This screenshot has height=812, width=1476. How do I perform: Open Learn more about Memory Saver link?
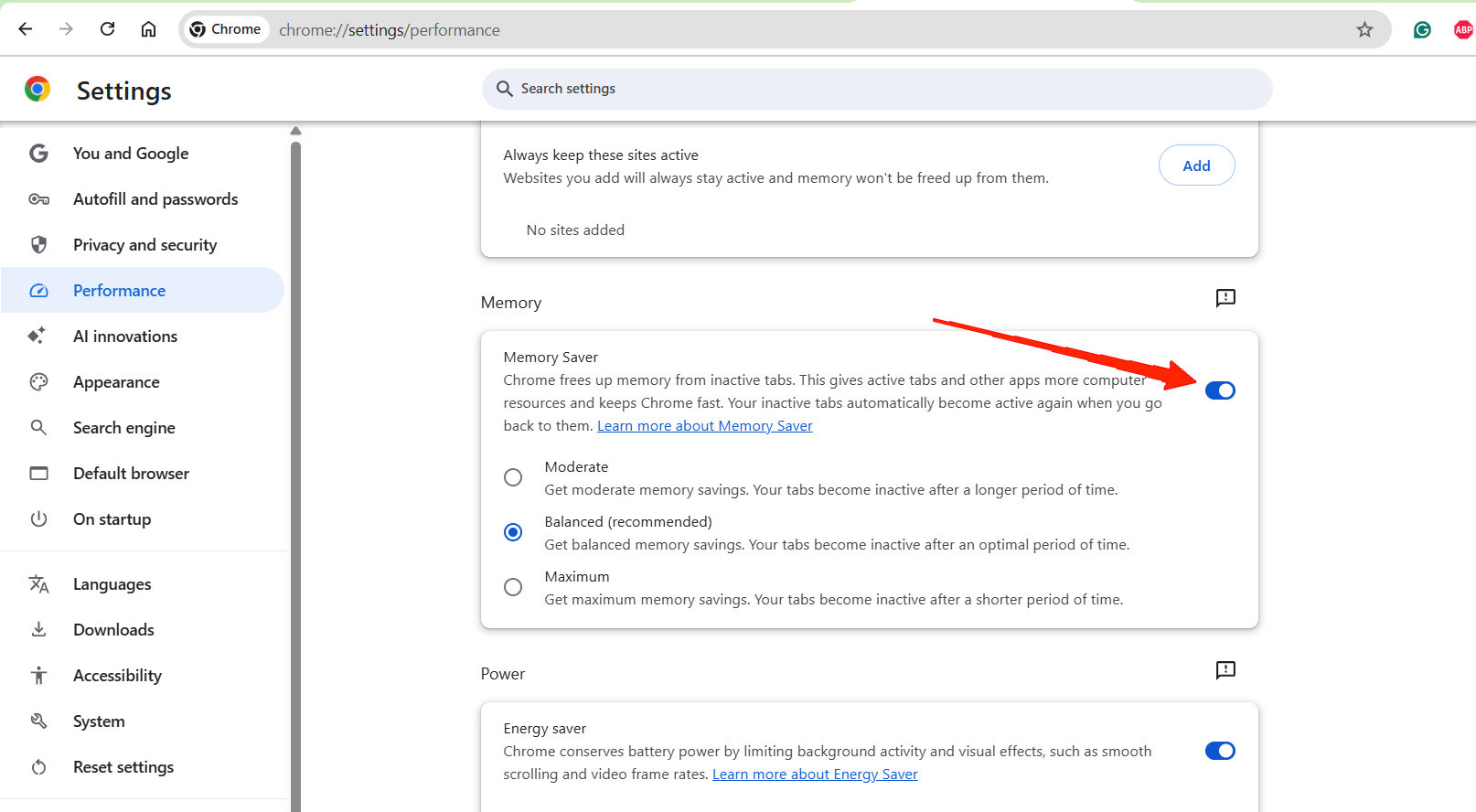click(704, 426)
